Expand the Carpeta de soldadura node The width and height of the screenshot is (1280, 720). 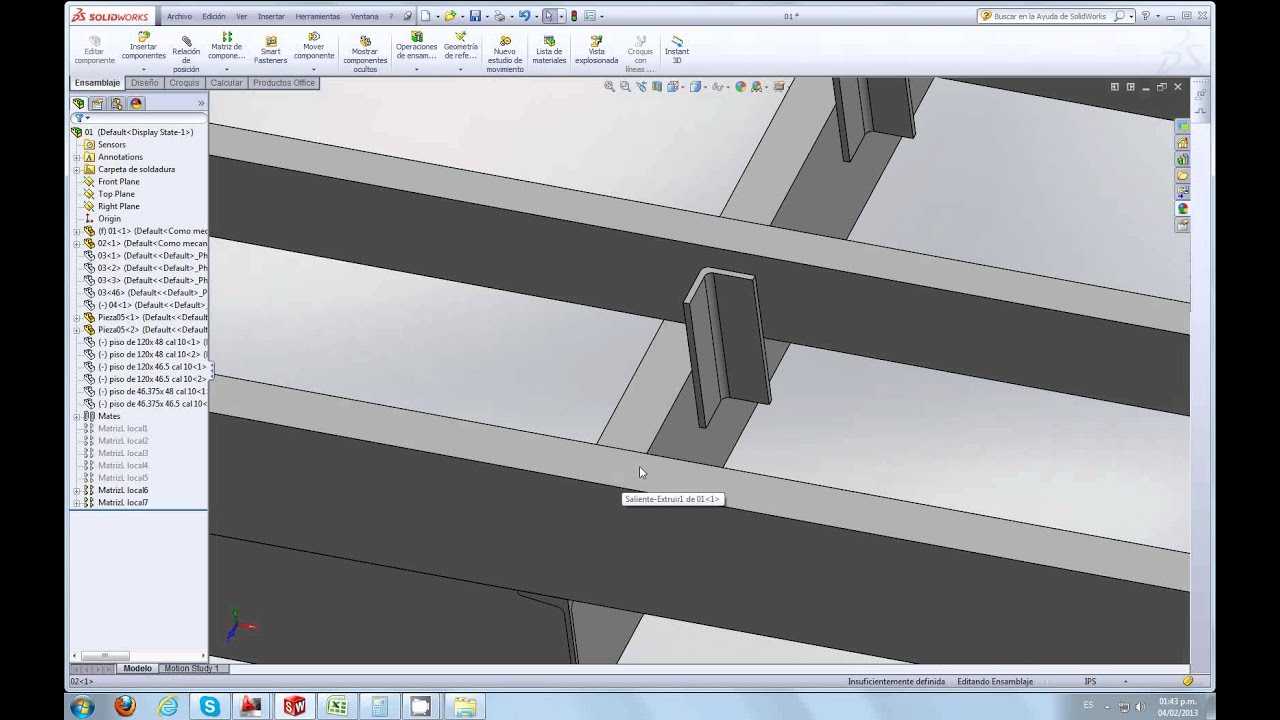coord(77,169)
